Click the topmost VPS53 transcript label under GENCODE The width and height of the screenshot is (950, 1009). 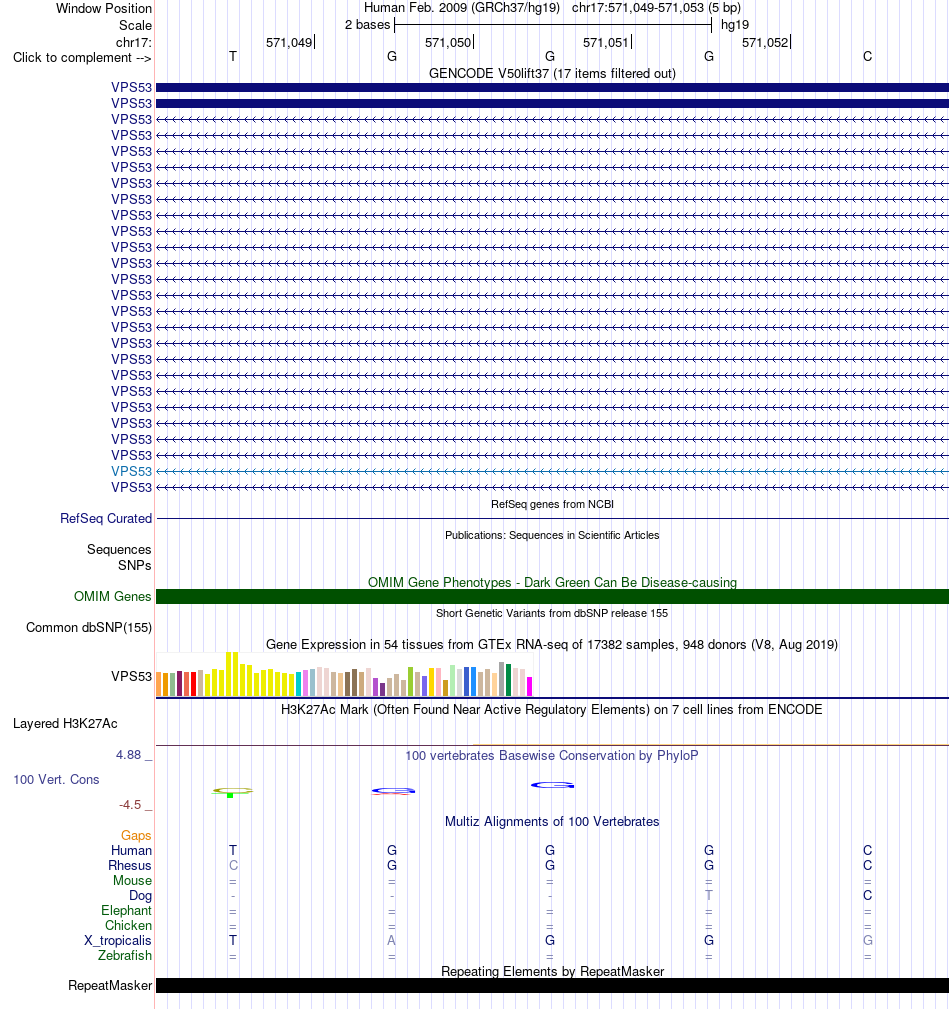click(x=131, y=88)
